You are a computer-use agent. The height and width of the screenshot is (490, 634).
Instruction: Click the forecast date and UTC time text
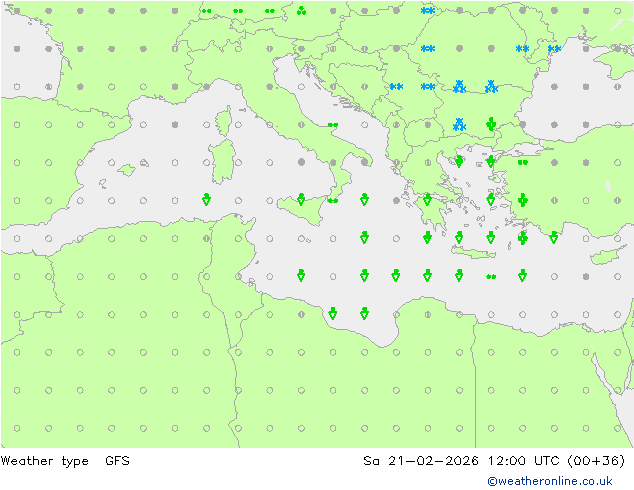tap(494, 461)
